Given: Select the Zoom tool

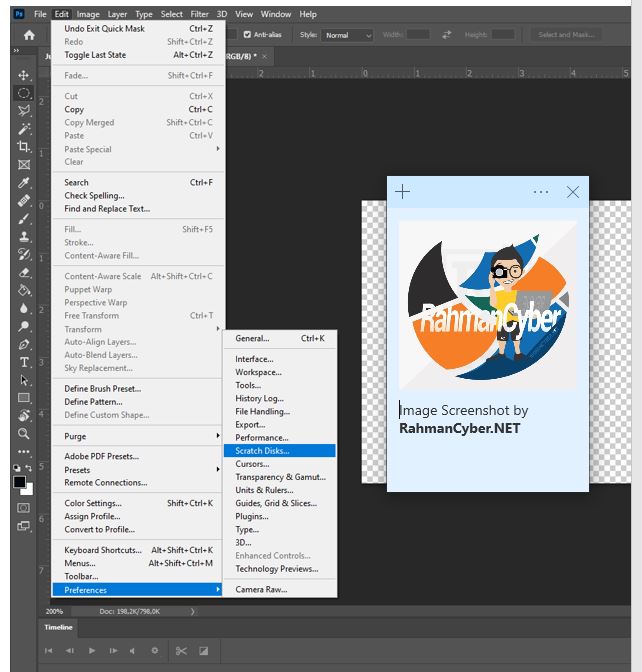Looking at the screenshot, I should pos(24,433).
